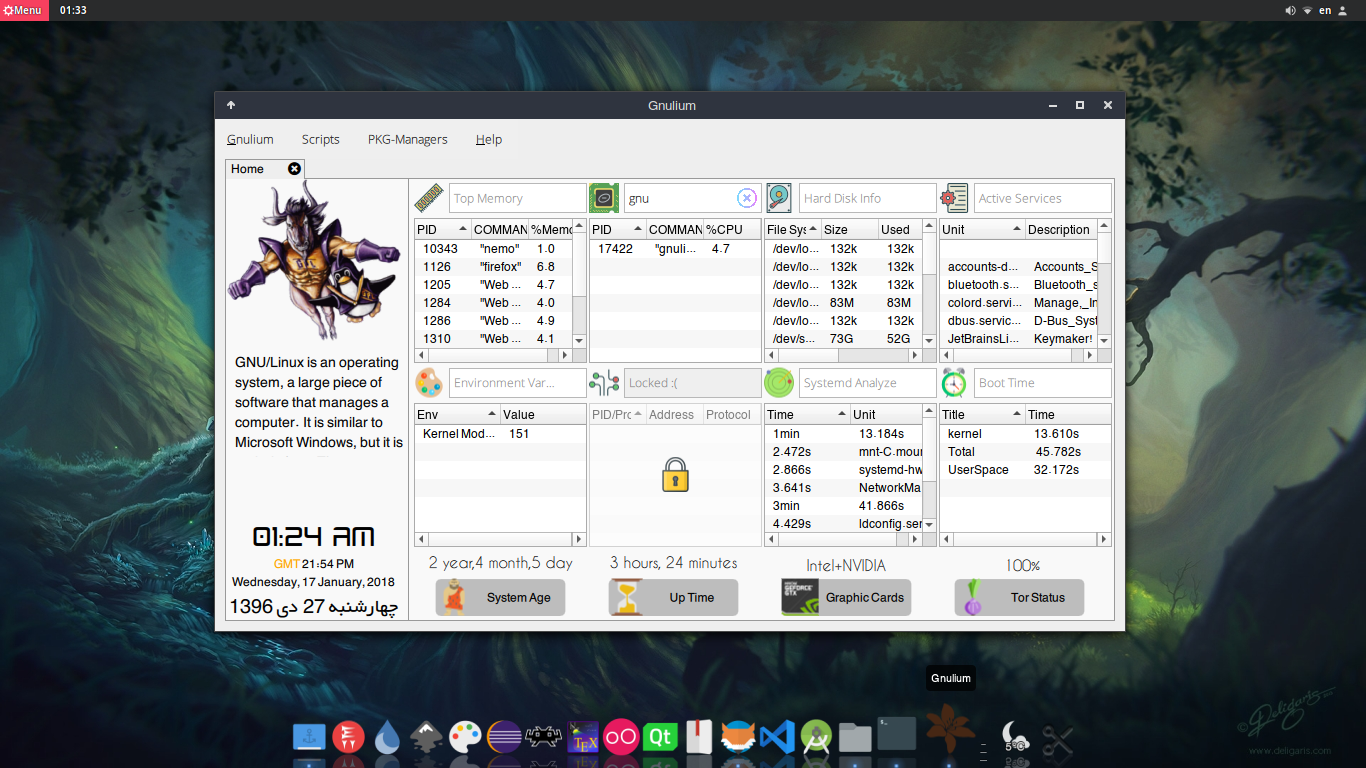Open Visual Studio Code from the dock
The width and height of the screenshot is (1366, 768).
coord(777,738)
